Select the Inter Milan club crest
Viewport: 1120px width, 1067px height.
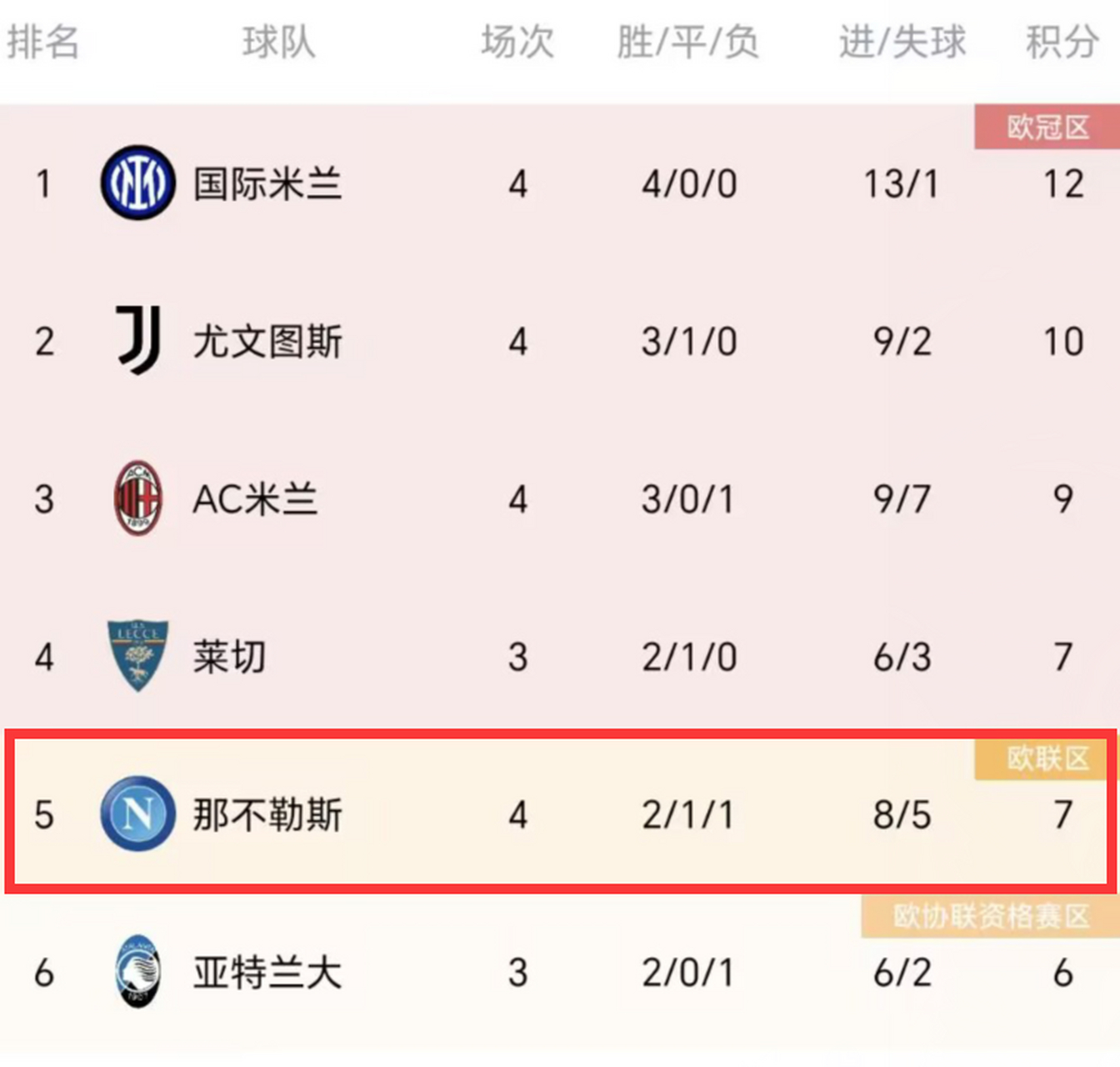click(x=137, y=182)
